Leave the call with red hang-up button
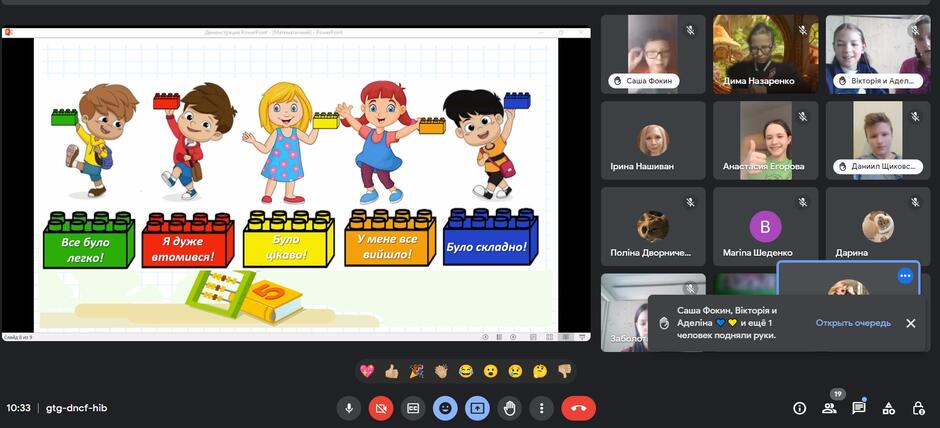The width and height of the screenshot is (940, 428). [579, 408]
